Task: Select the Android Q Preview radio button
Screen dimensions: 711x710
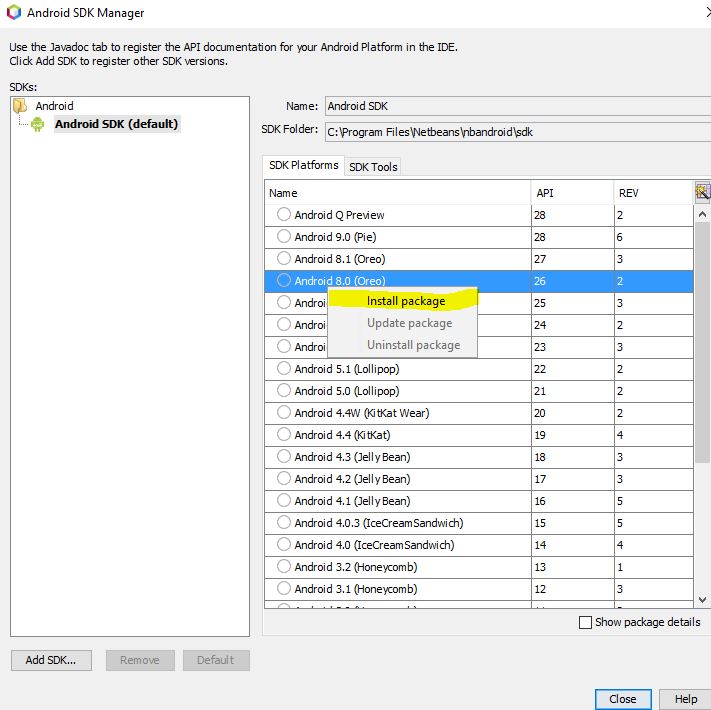Action: click(284, 214)
